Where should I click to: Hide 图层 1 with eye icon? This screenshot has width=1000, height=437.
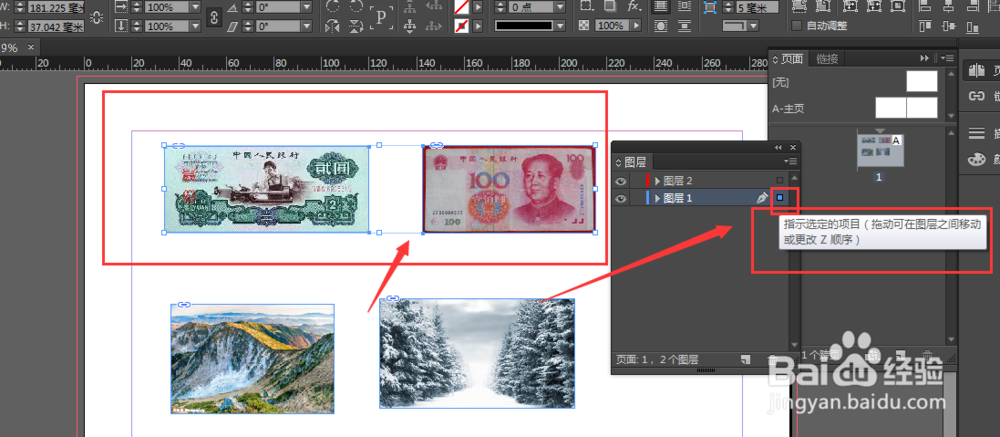click(x=621, y=198)
